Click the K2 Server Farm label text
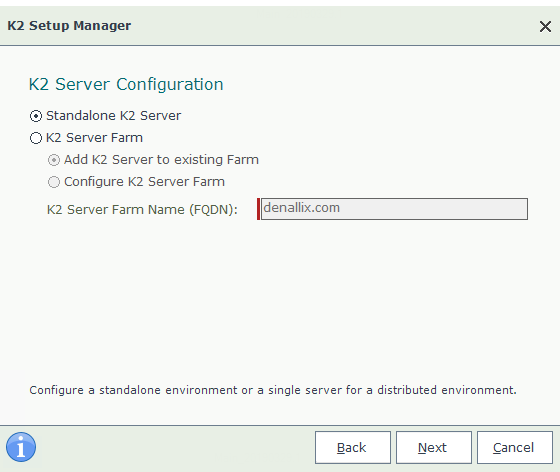The height and width of the screenshot is (472, 560). coord(94,138)
